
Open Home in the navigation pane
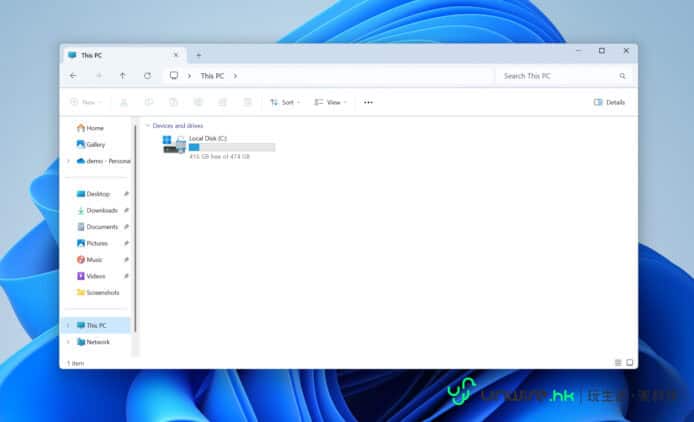(x=94, y=128)
